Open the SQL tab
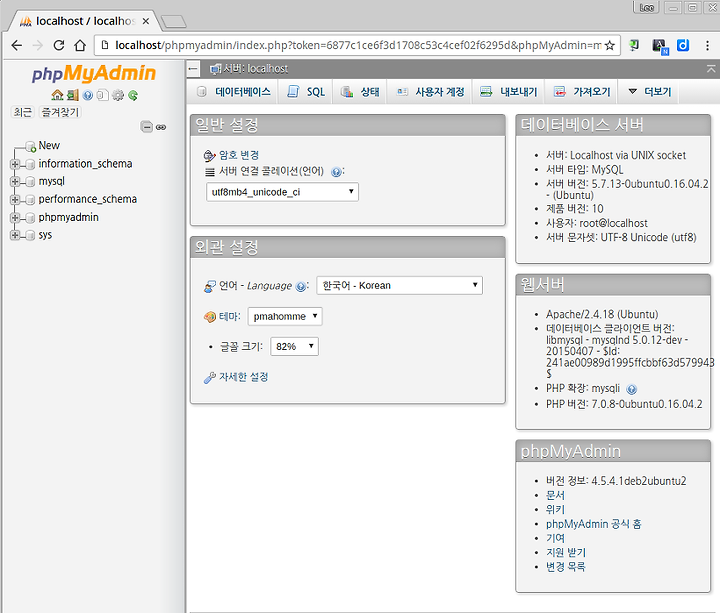 (x=306, y=92)
